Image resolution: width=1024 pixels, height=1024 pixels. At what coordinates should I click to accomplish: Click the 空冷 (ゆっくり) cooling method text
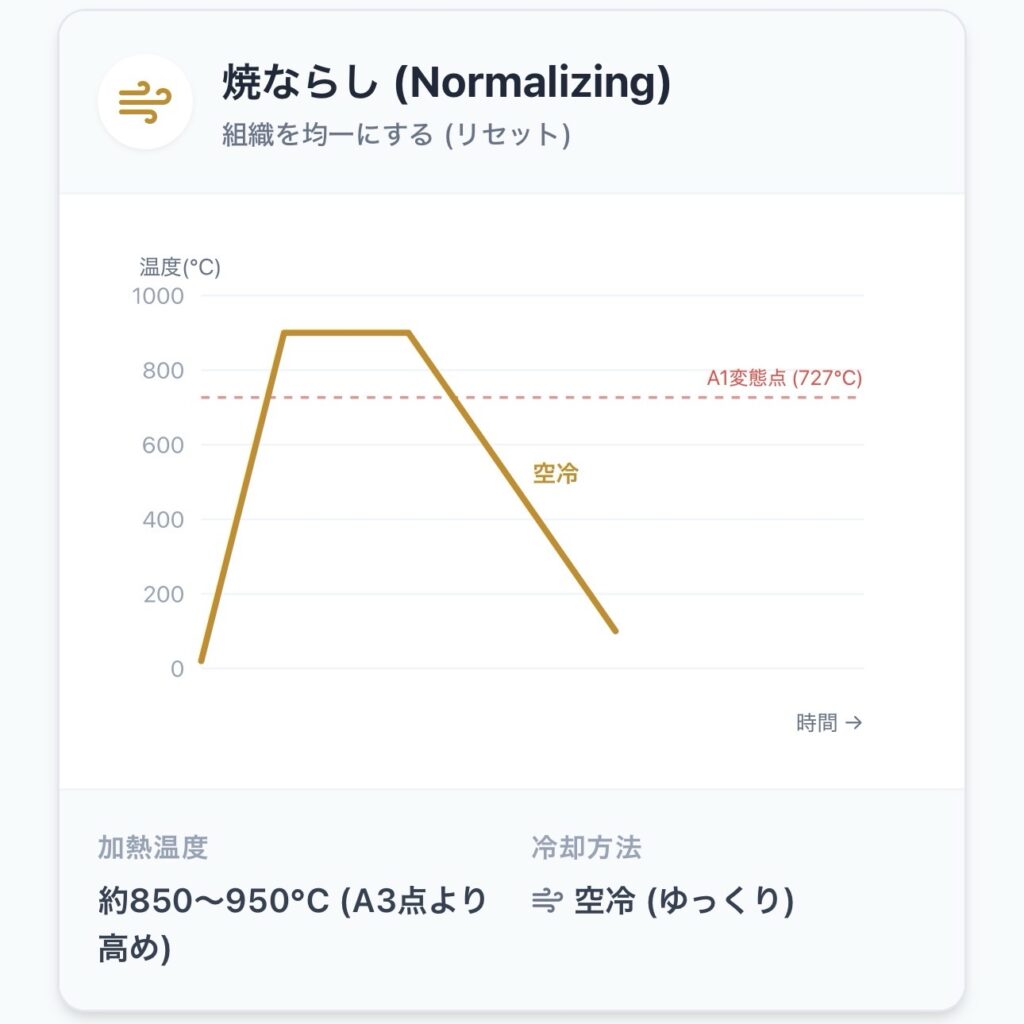click(684, 902)
